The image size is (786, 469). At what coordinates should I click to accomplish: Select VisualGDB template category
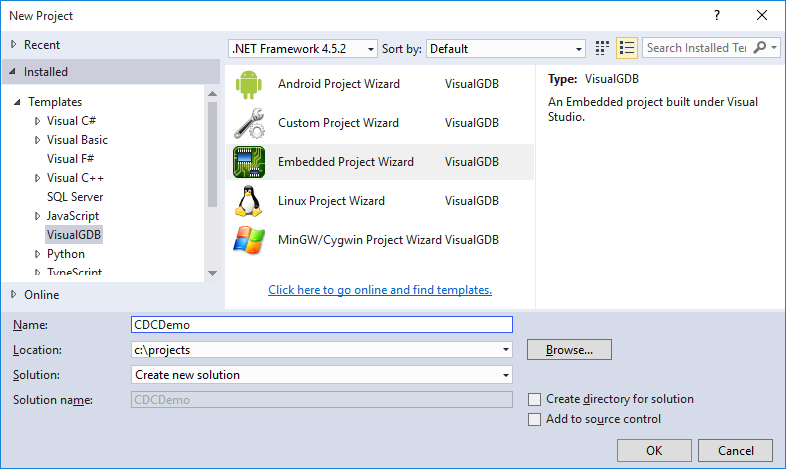[x=74, y=235]
